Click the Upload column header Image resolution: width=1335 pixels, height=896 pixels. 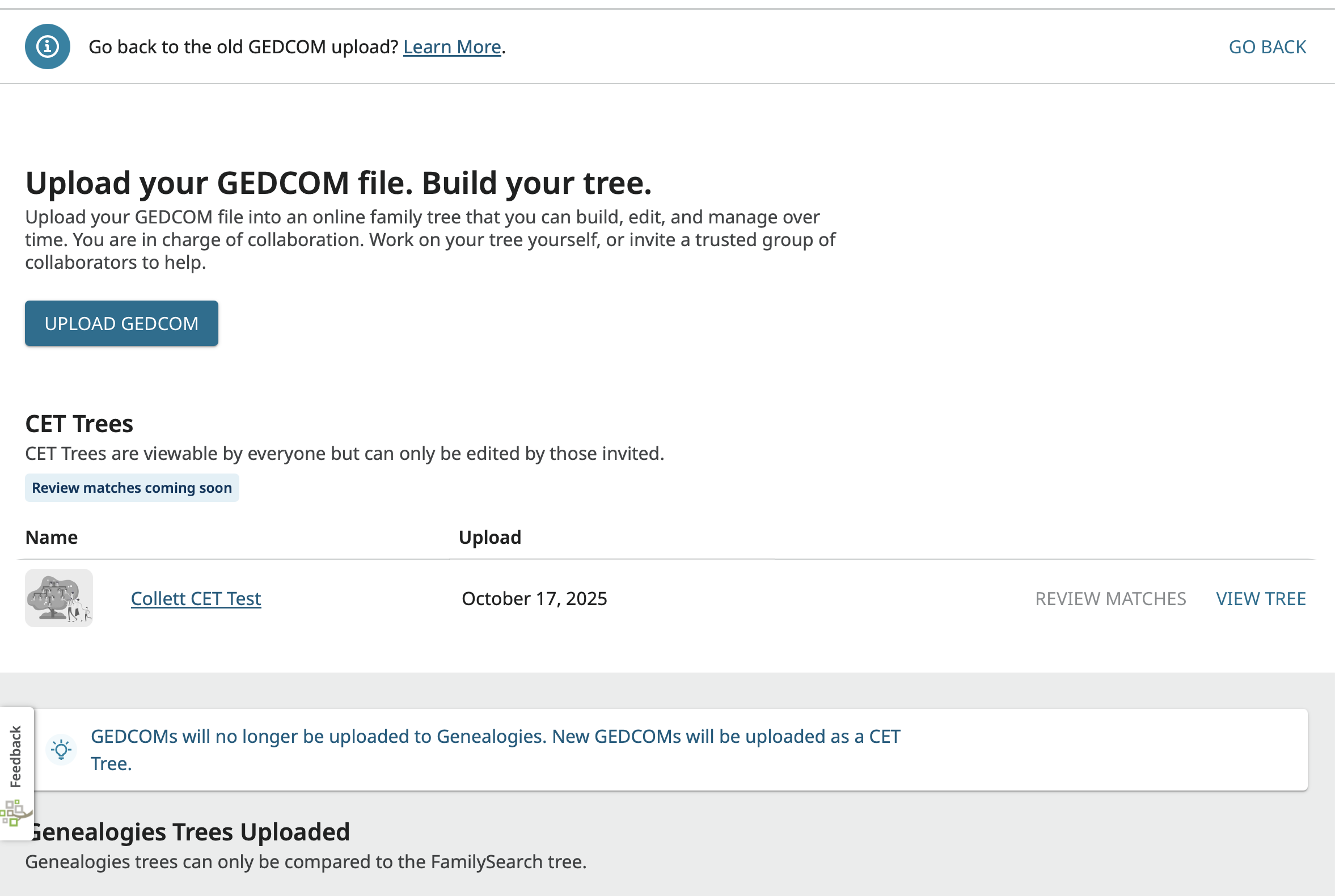pos(490,537)
